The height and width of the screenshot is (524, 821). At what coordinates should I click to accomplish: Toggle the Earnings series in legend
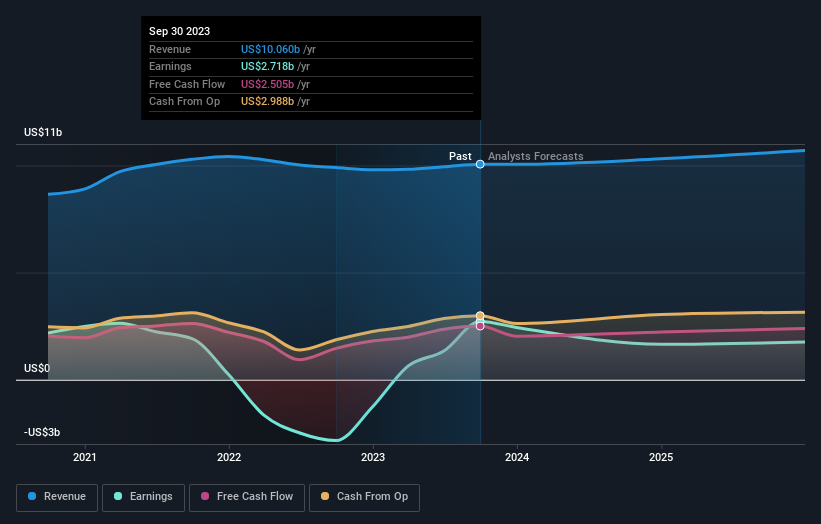pyautogui.click(x=143, y=496)
